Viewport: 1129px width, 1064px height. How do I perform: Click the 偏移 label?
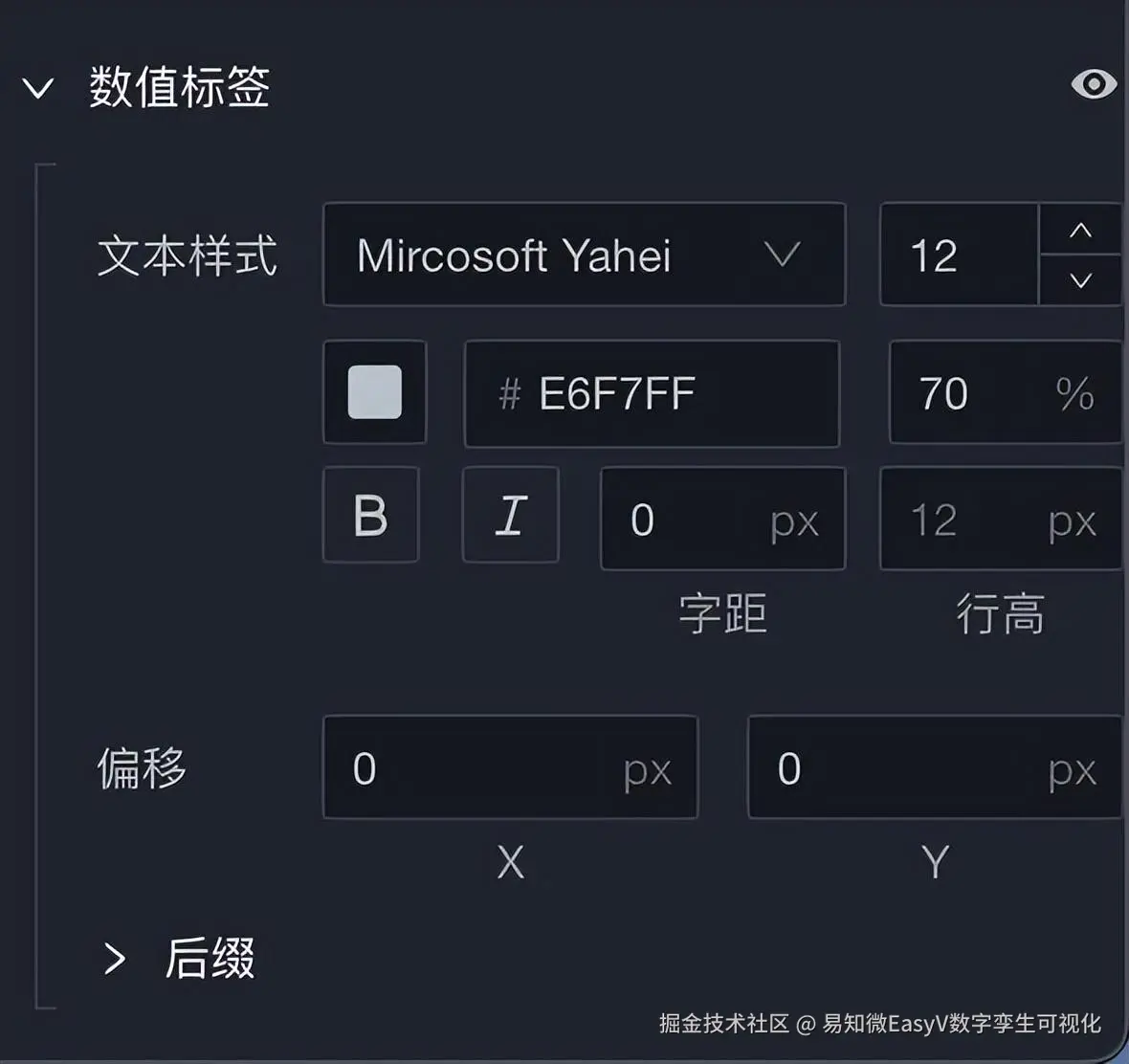point(142,768)
